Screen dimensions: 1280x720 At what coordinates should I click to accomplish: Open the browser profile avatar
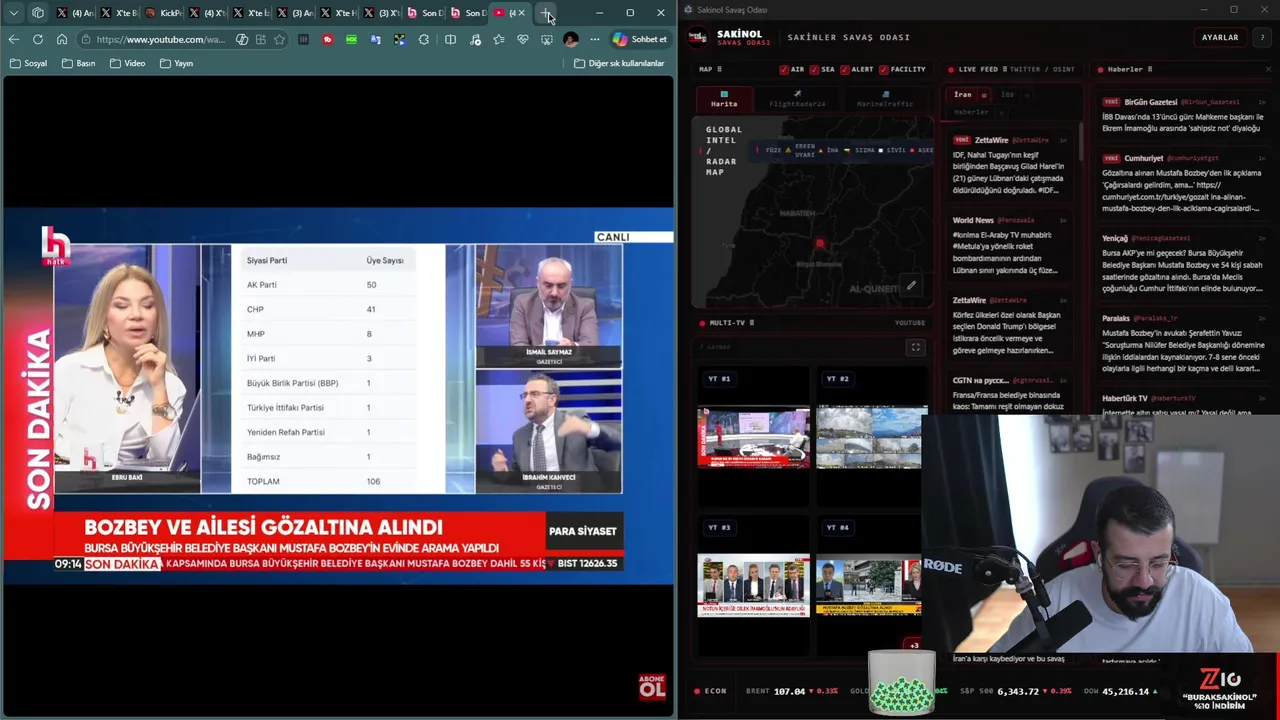tap(570, 39)
